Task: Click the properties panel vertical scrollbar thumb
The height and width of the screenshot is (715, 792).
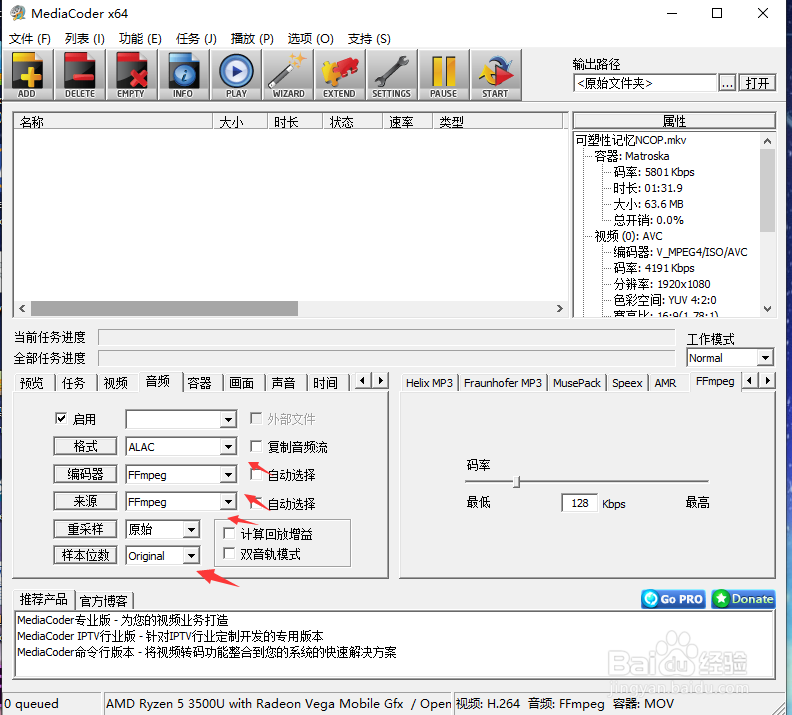Action: coord(767,190)
